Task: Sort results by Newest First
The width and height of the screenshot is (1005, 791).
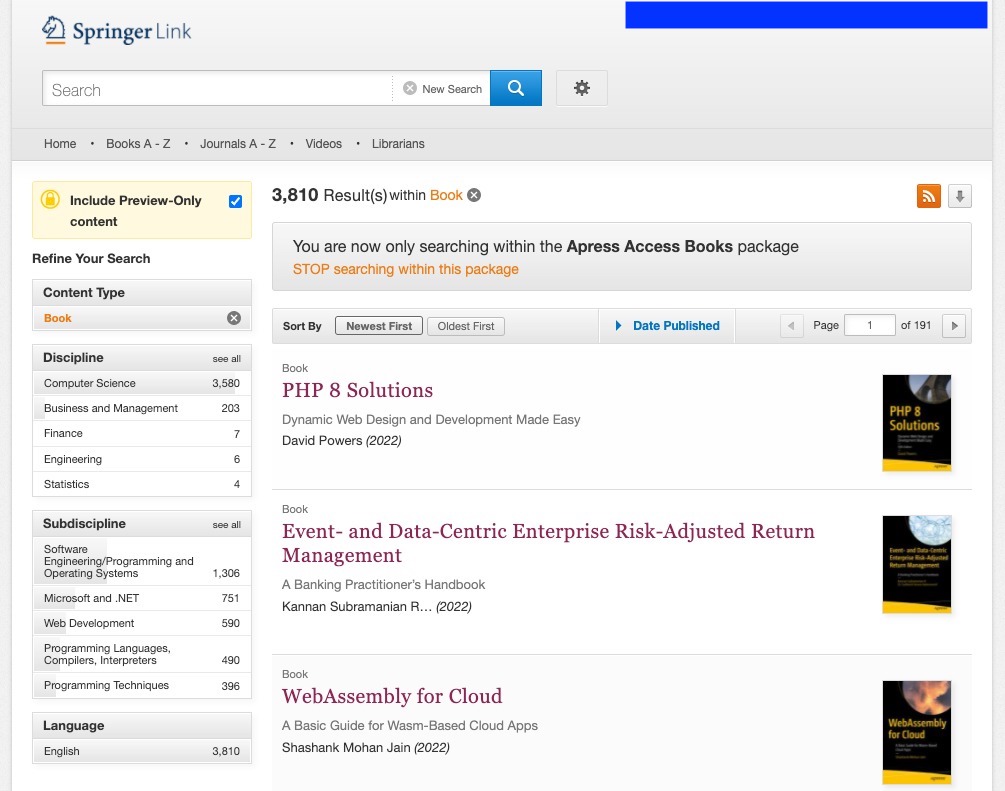Action: [379, 326]
